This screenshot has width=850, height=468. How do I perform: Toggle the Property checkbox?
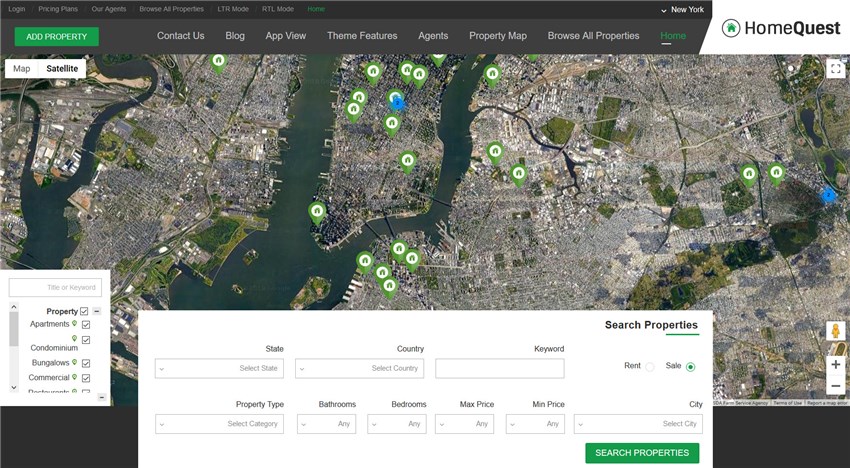point(84,311)
